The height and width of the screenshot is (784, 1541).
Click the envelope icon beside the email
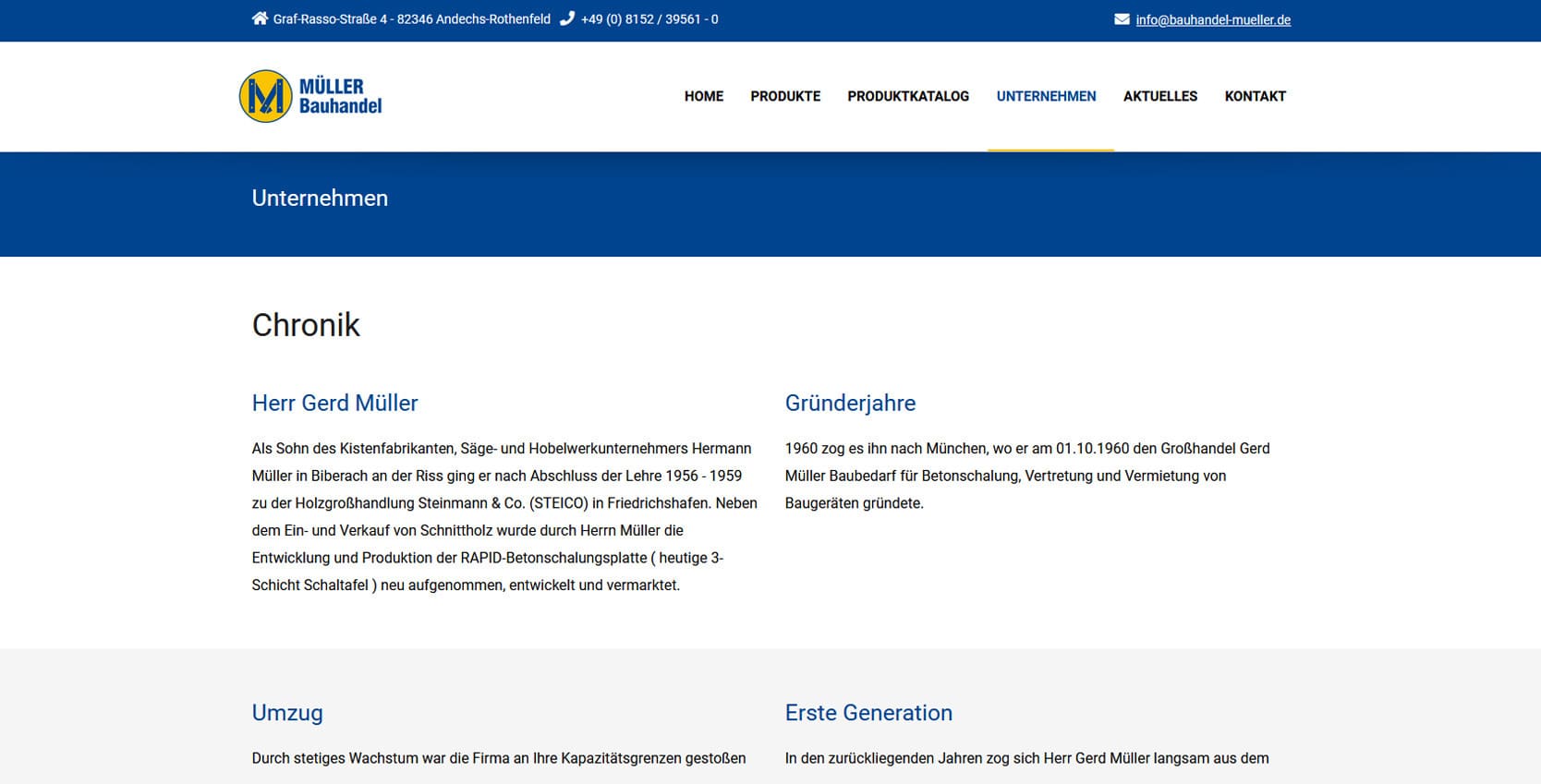(1122, 19)
